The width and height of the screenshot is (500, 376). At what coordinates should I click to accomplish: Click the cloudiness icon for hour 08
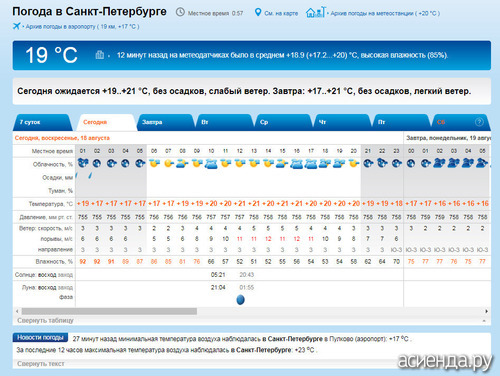pos(182,163)
